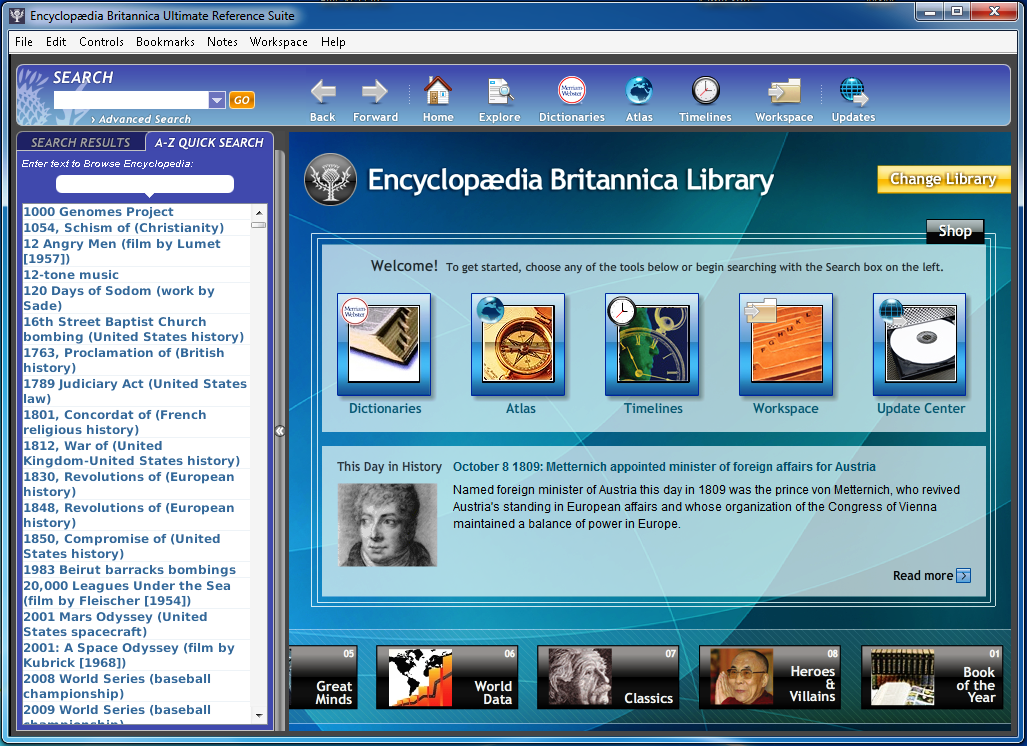Open the Classics feature card

pyautogui.click(x=608, y=677)
